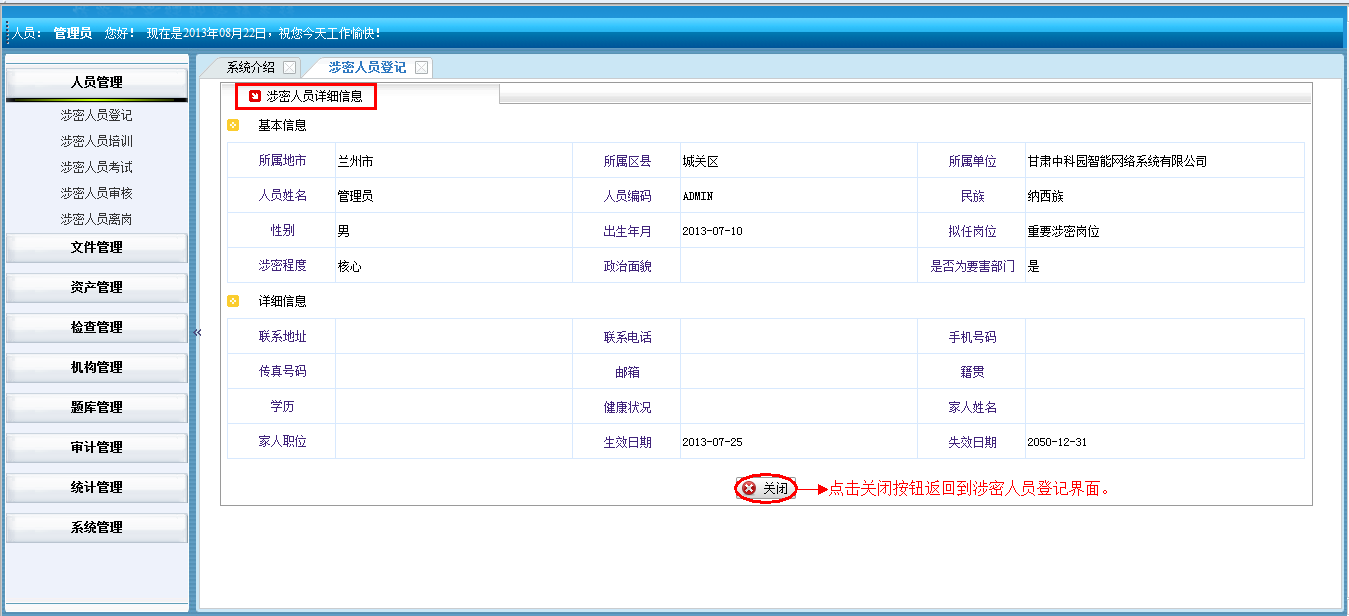
Task: Expand the 题库管理 menu section
Action: click(97, 407)
